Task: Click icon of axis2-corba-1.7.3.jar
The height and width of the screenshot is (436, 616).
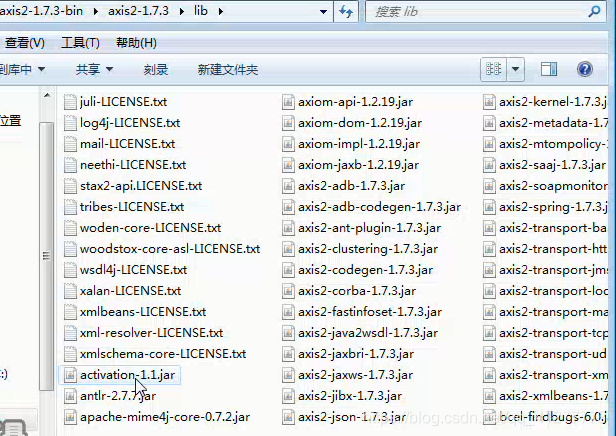Action: click(x=288, y=291)
